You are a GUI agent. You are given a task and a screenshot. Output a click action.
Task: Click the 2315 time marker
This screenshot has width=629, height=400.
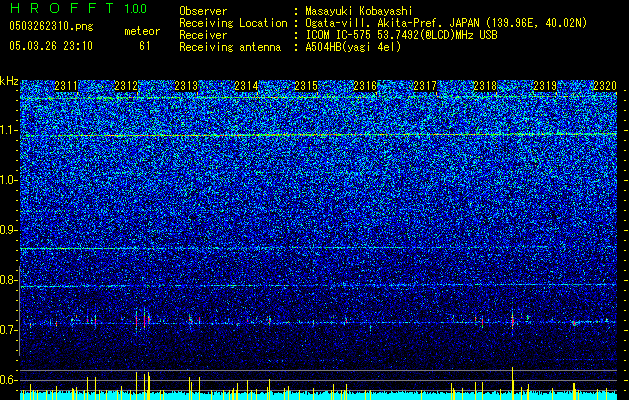tap(306, 86)
